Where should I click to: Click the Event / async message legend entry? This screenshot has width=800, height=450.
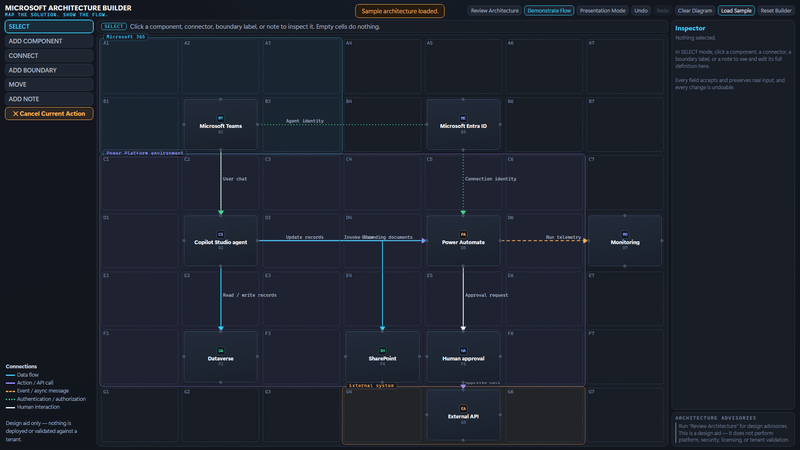coord(37,391)
